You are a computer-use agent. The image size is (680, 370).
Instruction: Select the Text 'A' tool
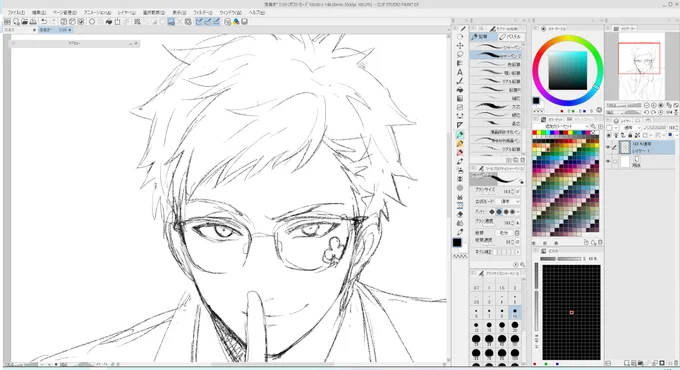(460, 72)
